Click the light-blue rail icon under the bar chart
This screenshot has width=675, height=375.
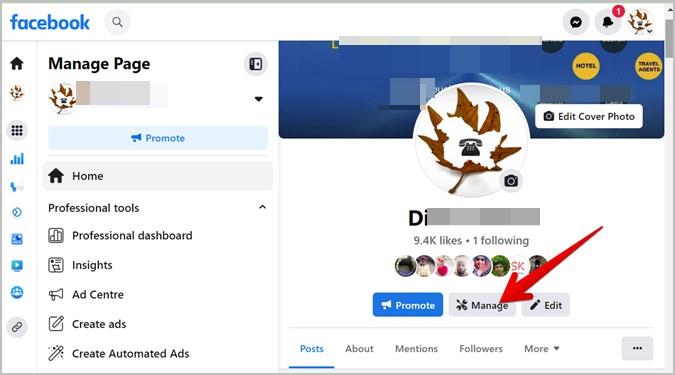click(x=17, y=186)
